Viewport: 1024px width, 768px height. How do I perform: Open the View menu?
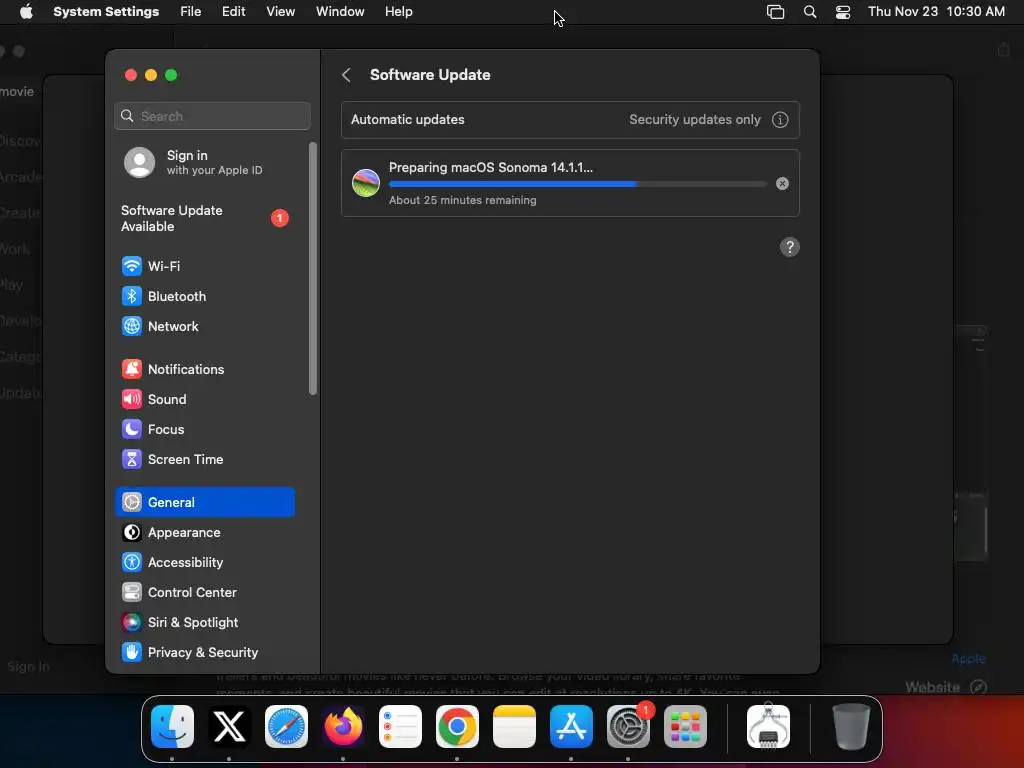tap(280, 12)
